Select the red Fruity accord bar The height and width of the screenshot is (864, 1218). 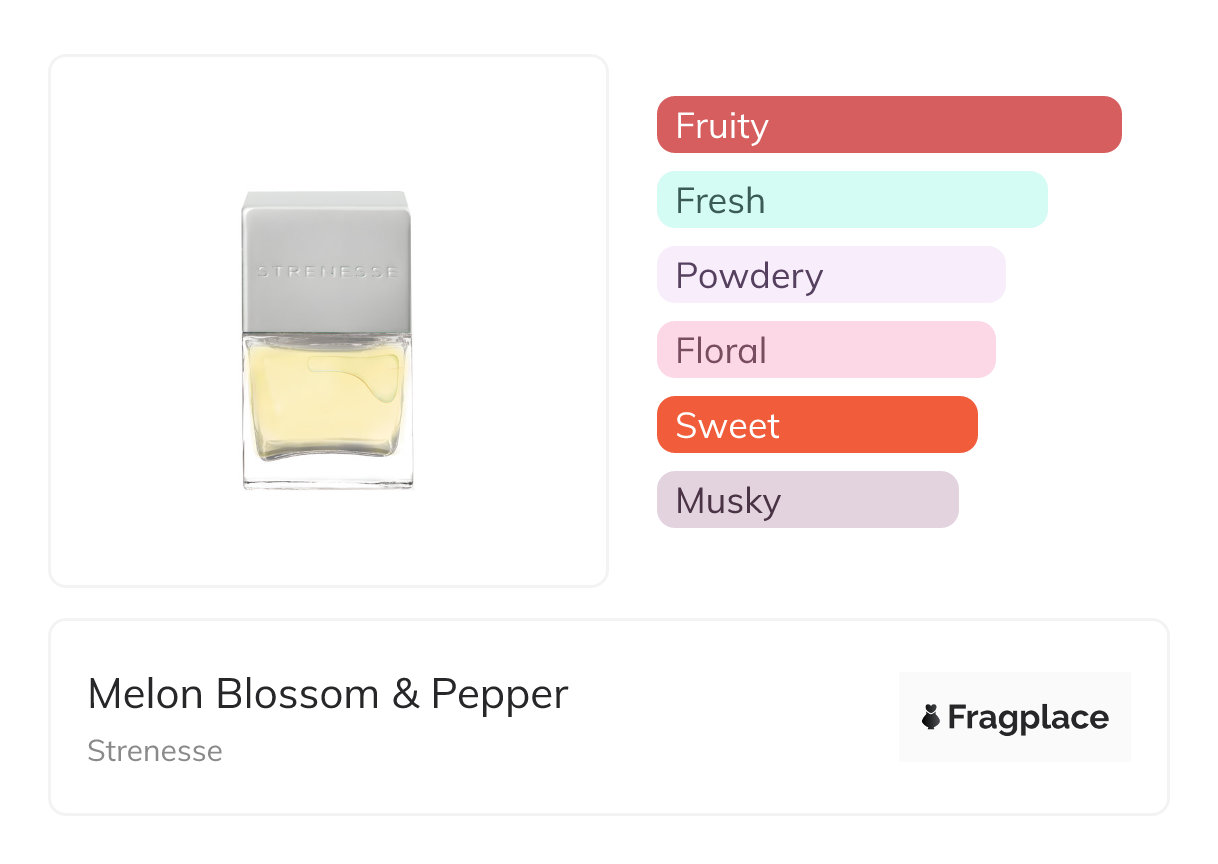[x=889, y=125]
